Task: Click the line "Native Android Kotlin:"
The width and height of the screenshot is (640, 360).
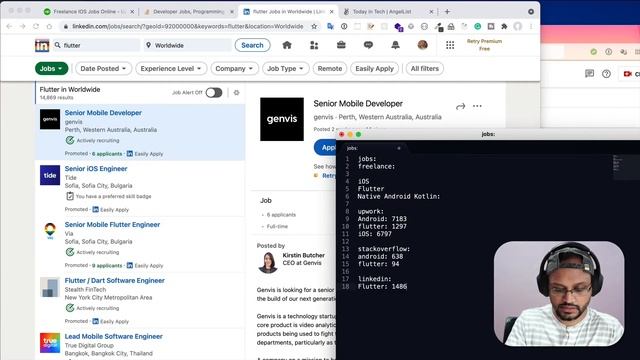Action: click(399, 196)
